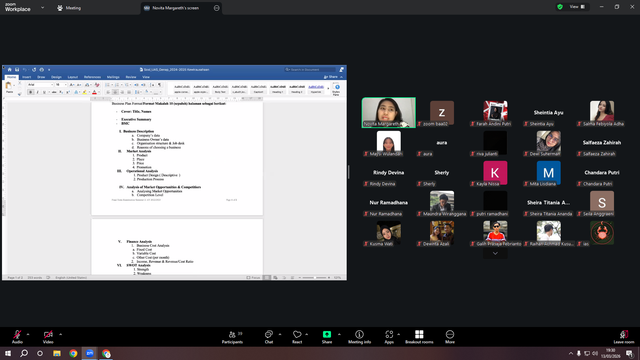Click Paste icon in shared Word ribbon
This screenshot has height=360, width=640.
[9, 87]
